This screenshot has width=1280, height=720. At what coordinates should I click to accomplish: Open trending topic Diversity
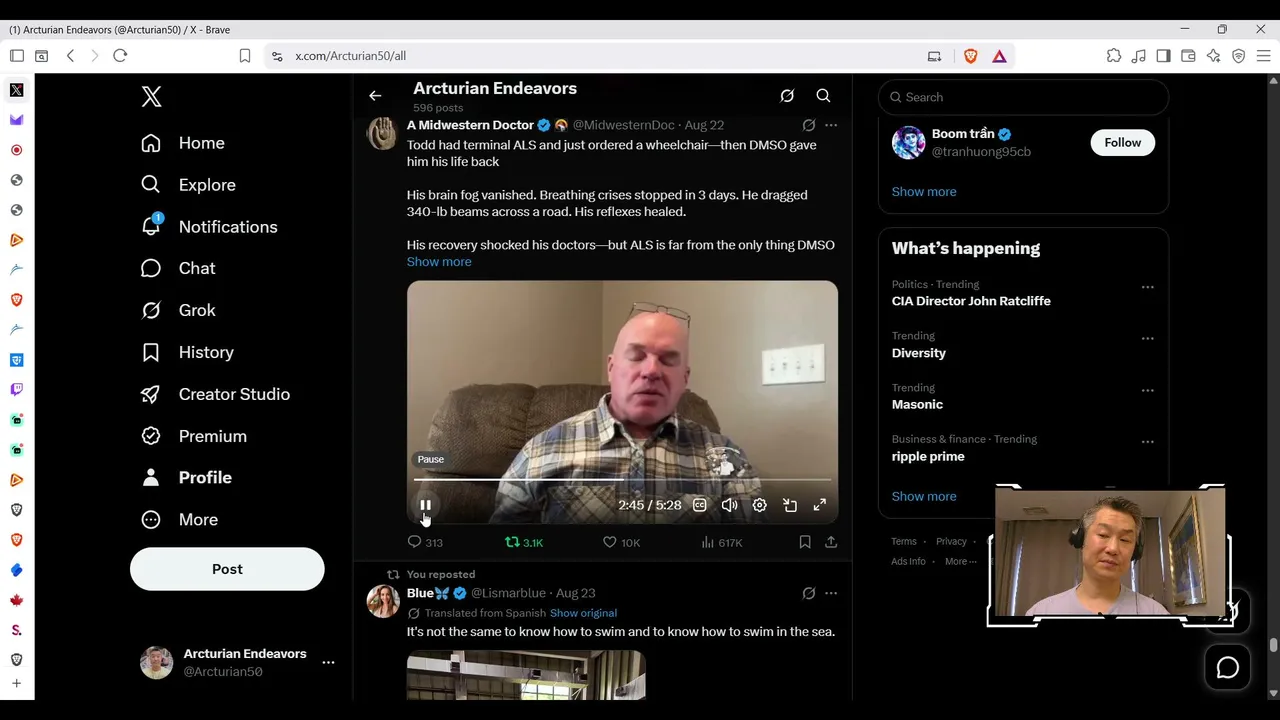[919, 353]
